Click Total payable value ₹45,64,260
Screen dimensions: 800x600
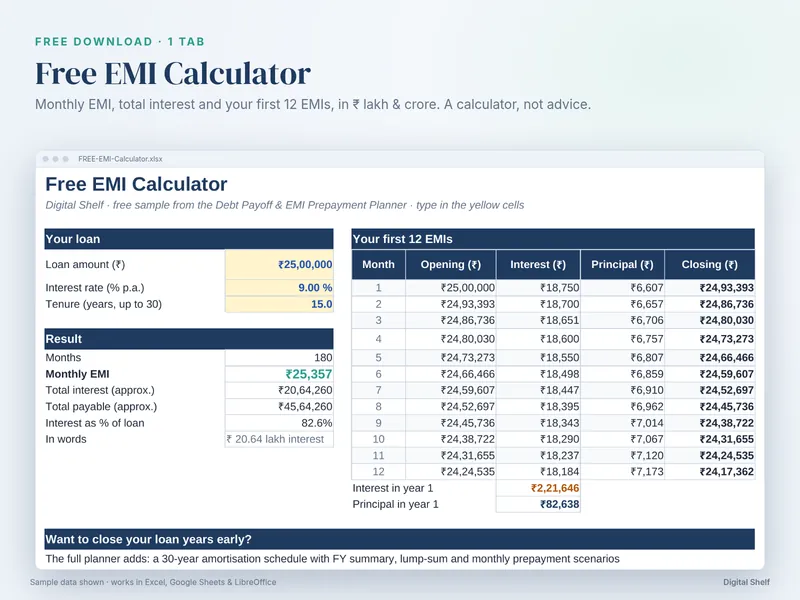[279, 407]
